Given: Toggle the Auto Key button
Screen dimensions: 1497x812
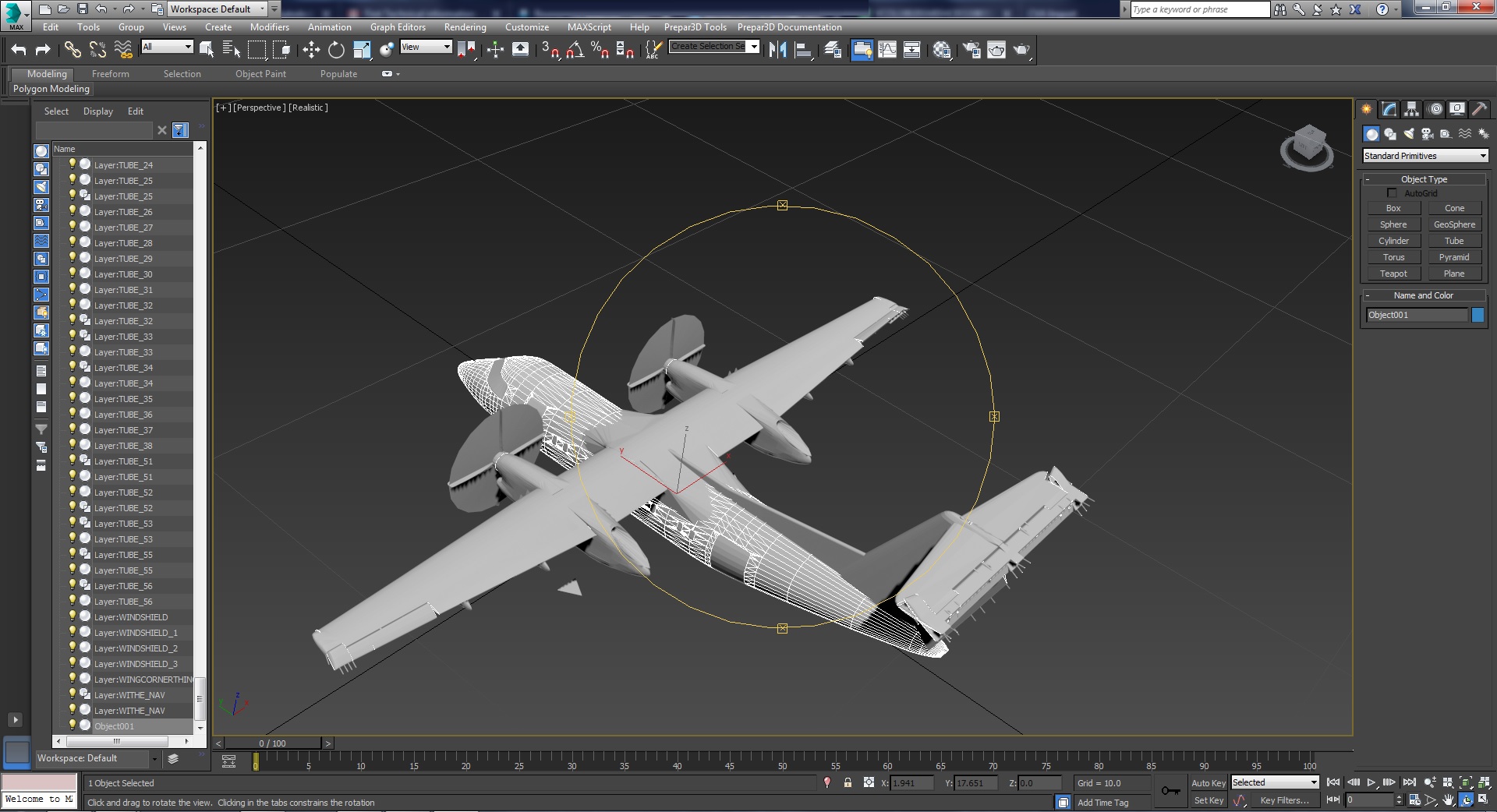Looking at the screenshot, I should [1208, 783].
